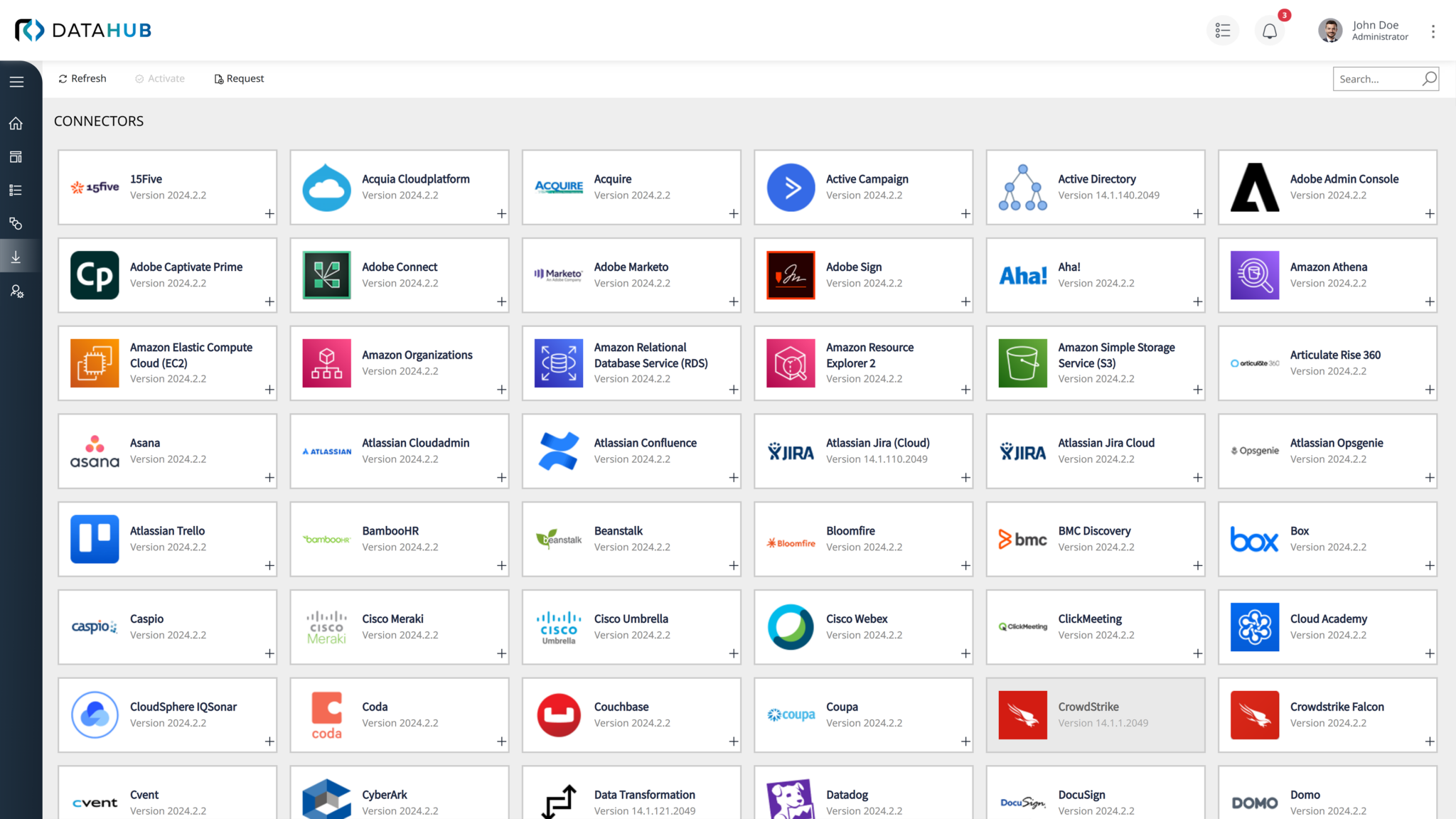Select the Adobe Captivate Prime logo
The width and height of the screenshot is (1456, 819).
pyautogui.click(x=95, y=275)
